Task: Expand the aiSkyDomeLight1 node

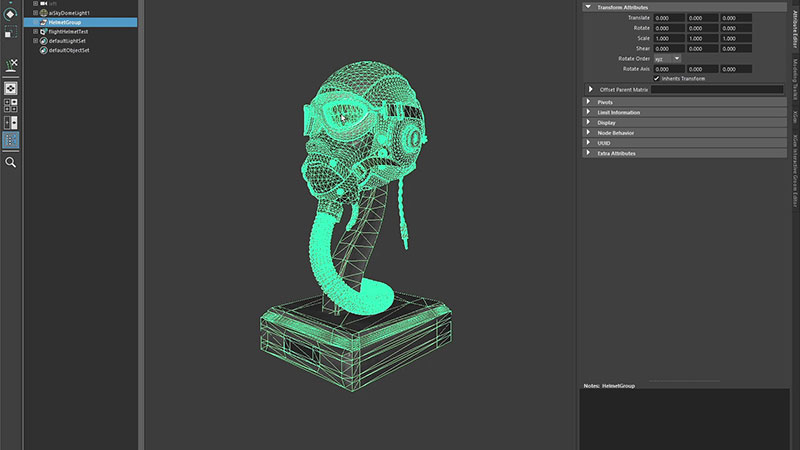Action: 35,13
